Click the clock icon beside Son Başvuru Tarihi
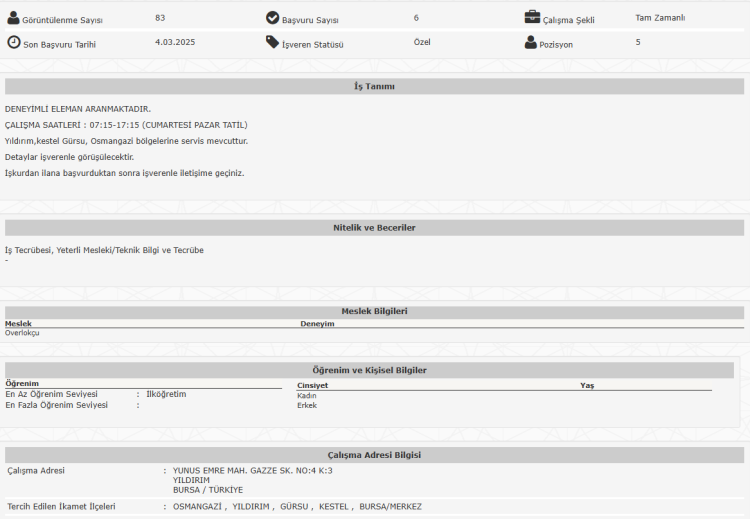 (13, 42)
